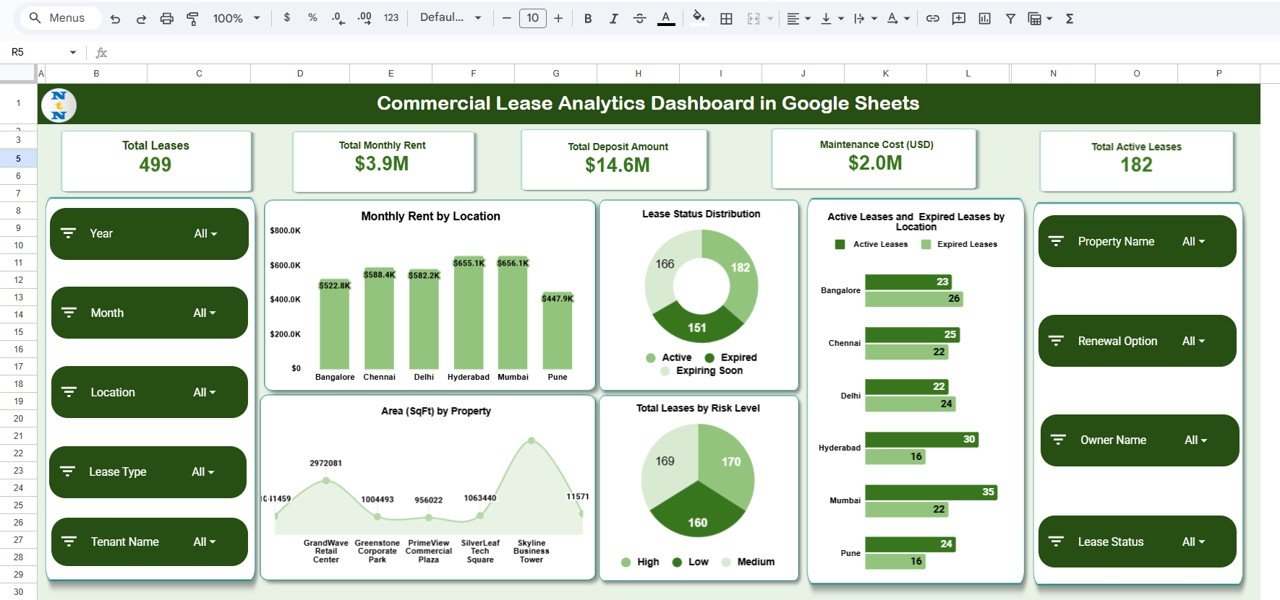Toggle italic formatting
The width and height of the screenshot is (1280, 600).
[613, 18]
